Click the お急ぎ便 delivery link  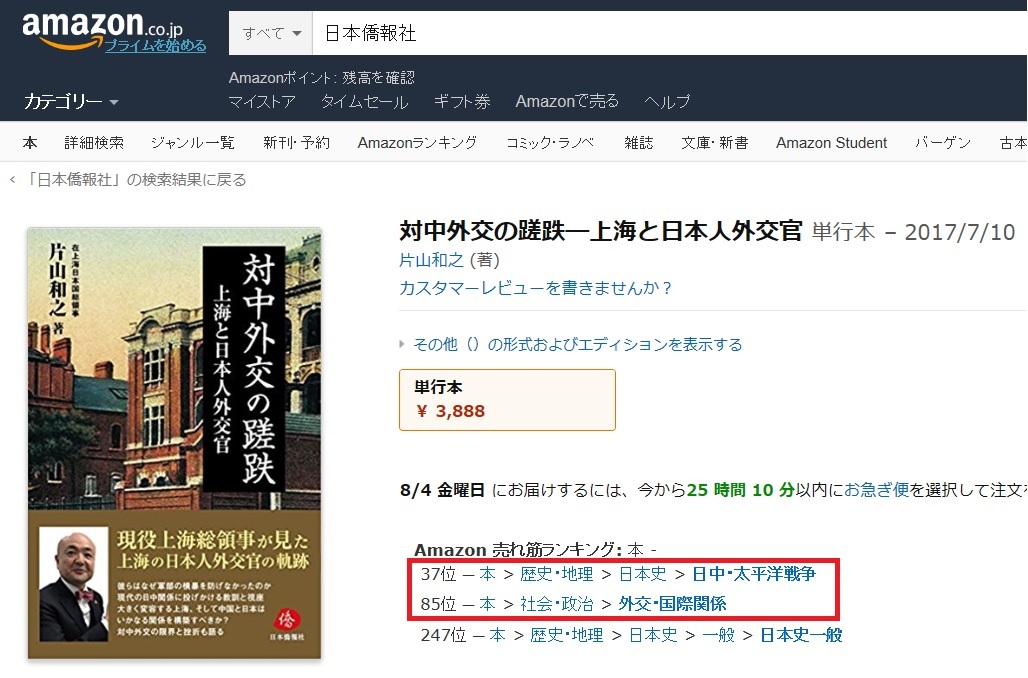click(877, 490)
